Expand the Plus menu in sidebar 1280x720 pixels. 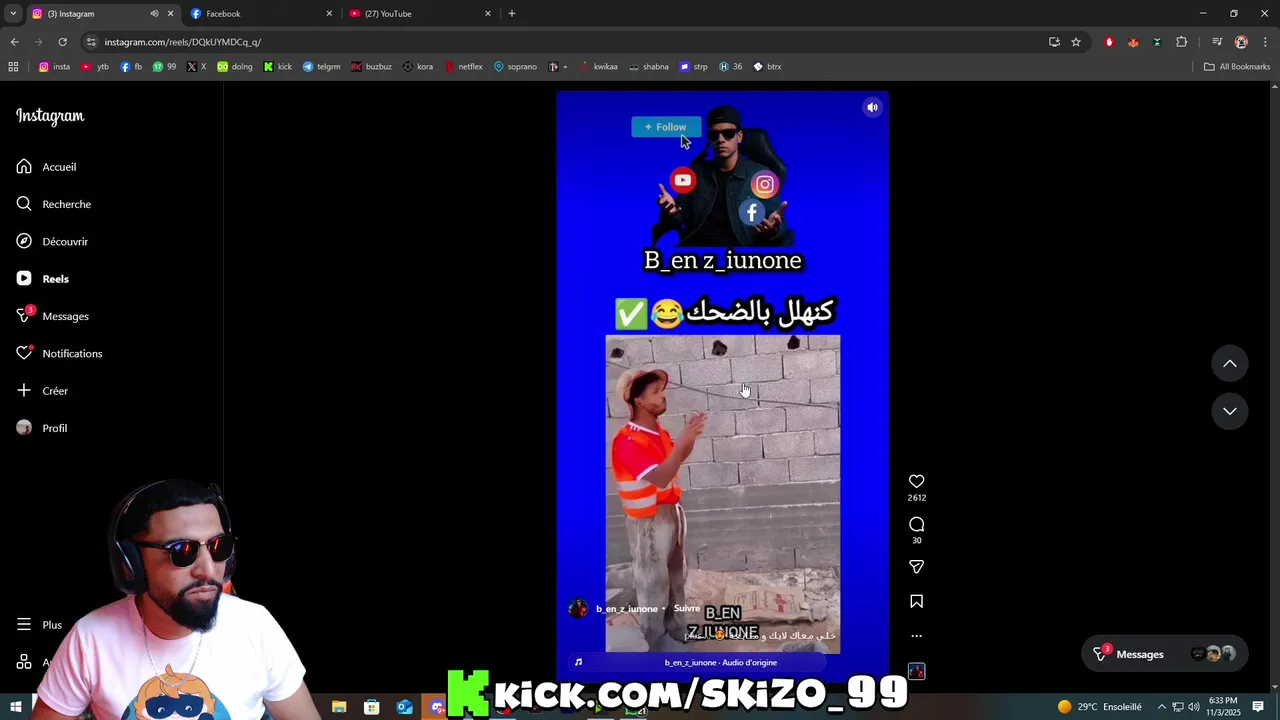[40, 625]
